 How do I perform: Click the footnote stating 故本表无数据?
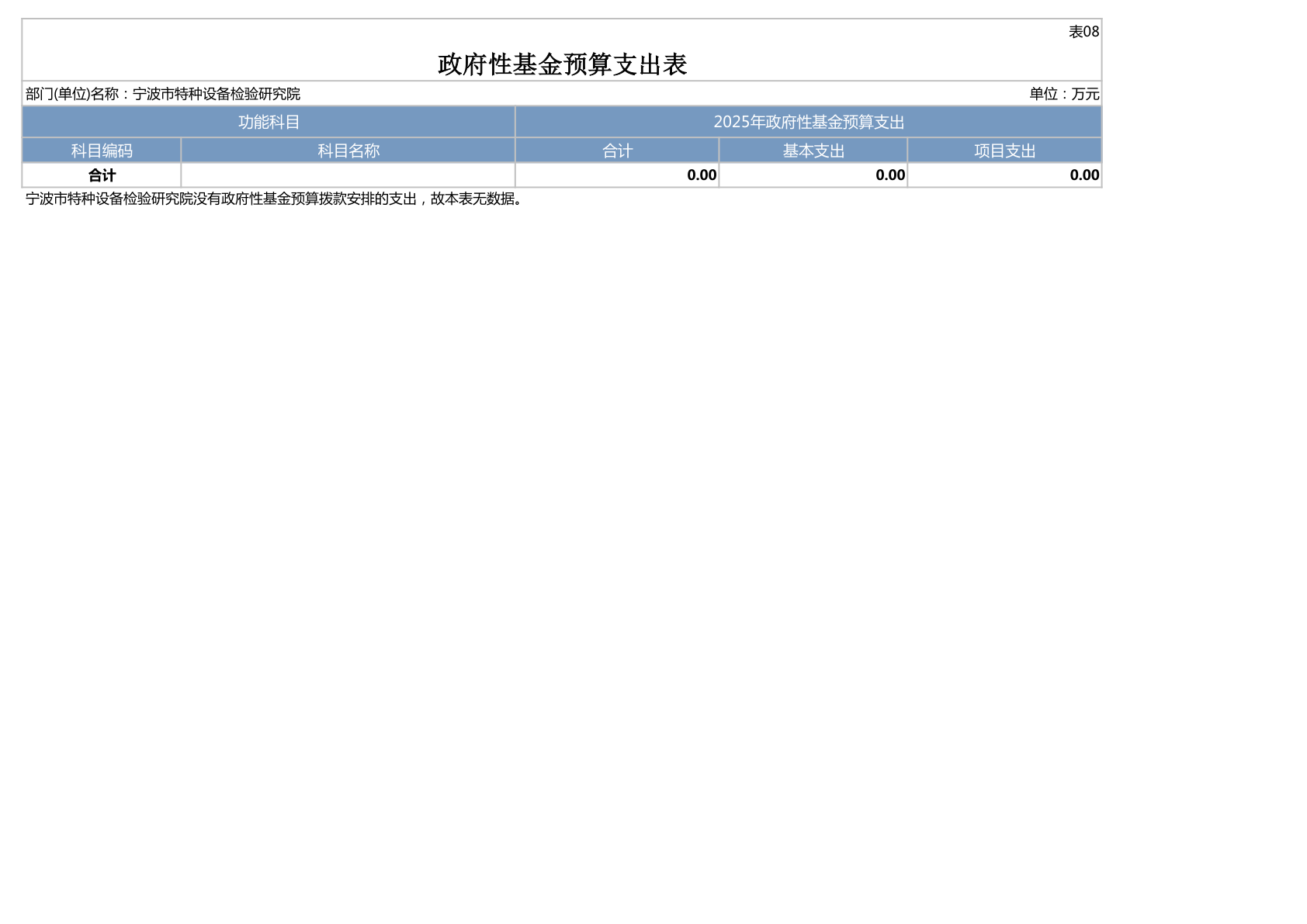(x=276, y=199)
